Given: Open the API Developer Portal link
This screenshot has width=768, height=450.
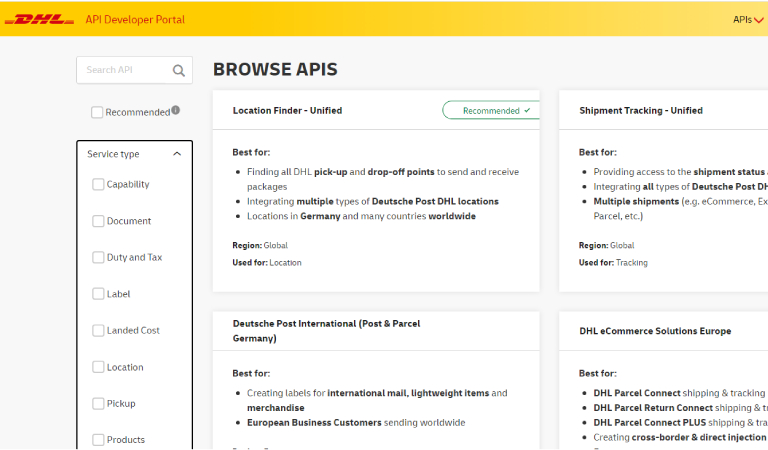Looking at the screenshot, I should point(135,20).
